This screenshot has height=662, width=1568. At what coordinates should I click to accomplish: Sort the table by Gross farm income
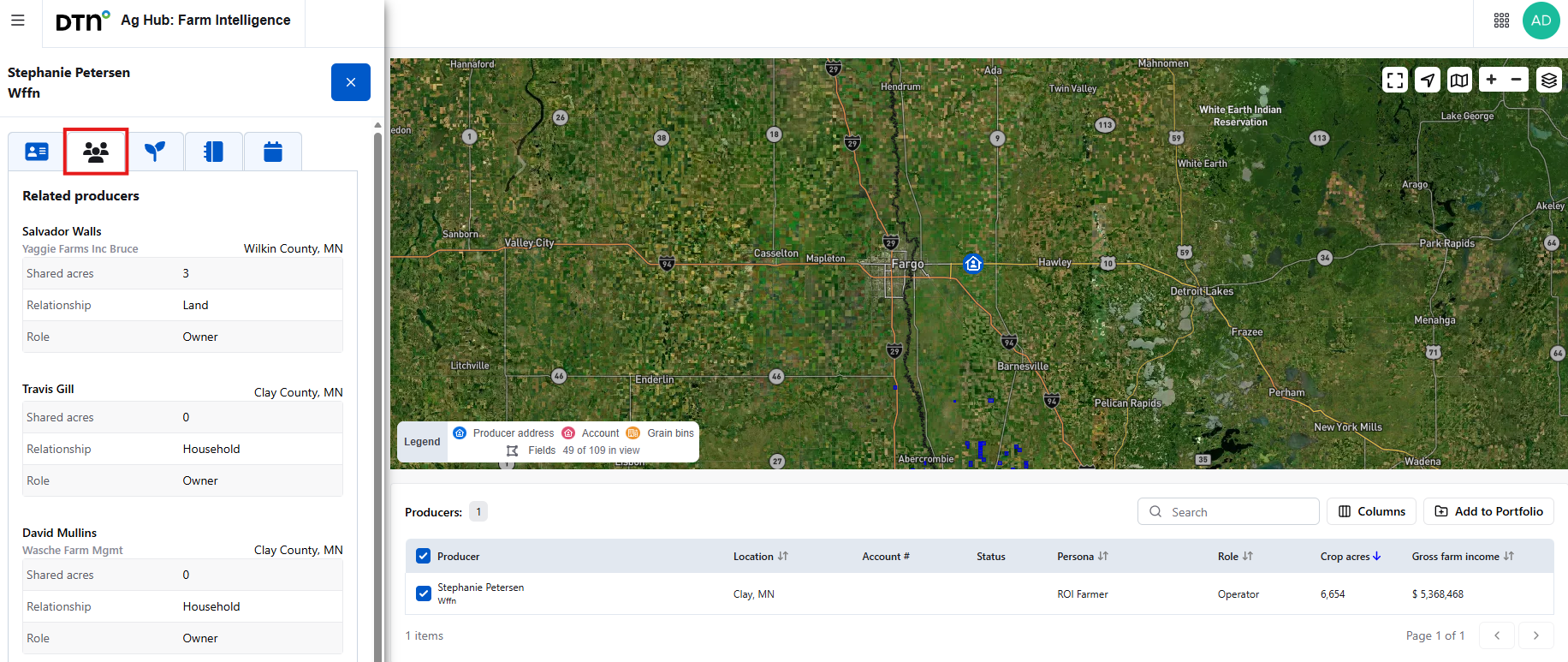click(1508, 557)
